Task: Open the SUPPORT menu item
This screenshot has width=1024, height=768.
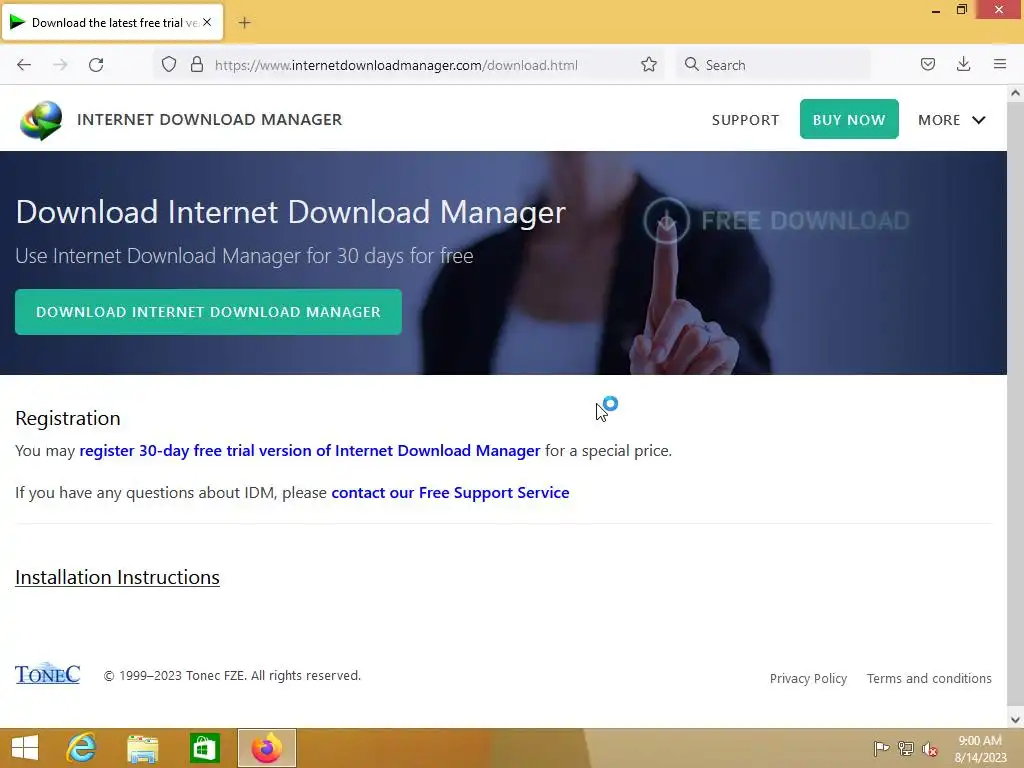Action: 745,120
